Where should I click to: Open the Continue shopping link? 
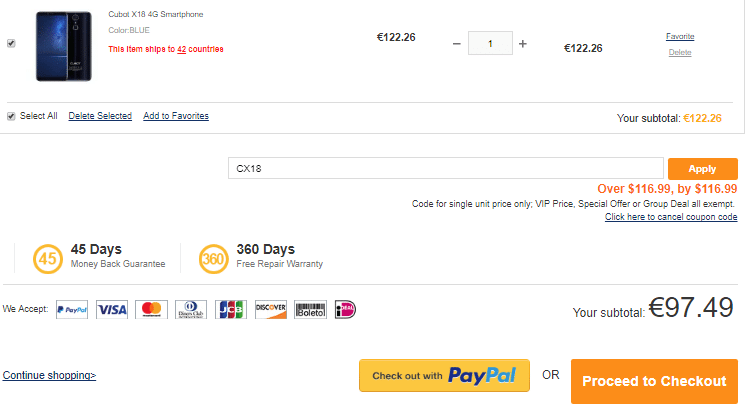click(49, 376)
